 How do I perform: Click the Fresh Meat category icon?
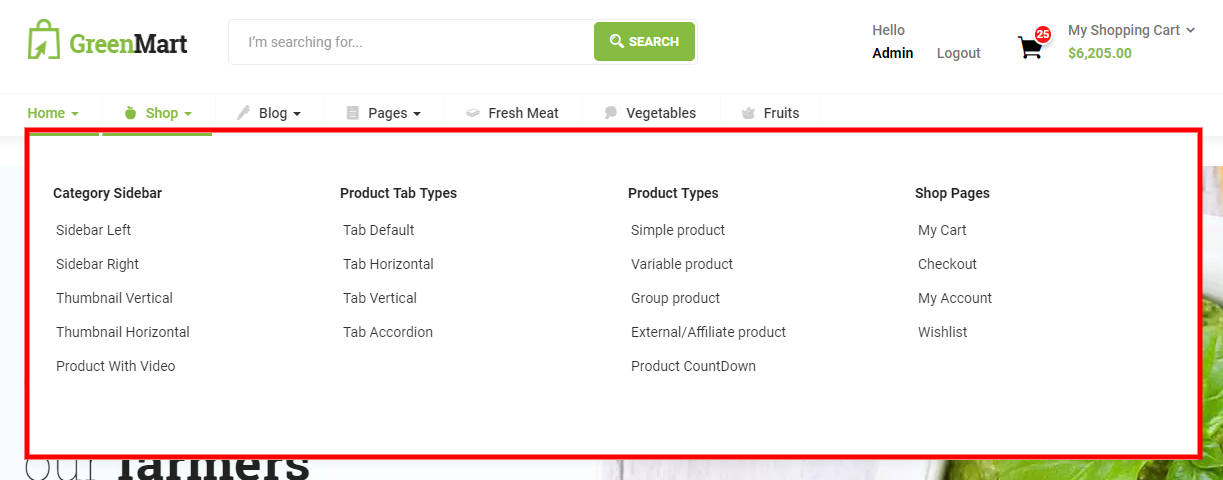pyautogui.click(x=473, y=113)
